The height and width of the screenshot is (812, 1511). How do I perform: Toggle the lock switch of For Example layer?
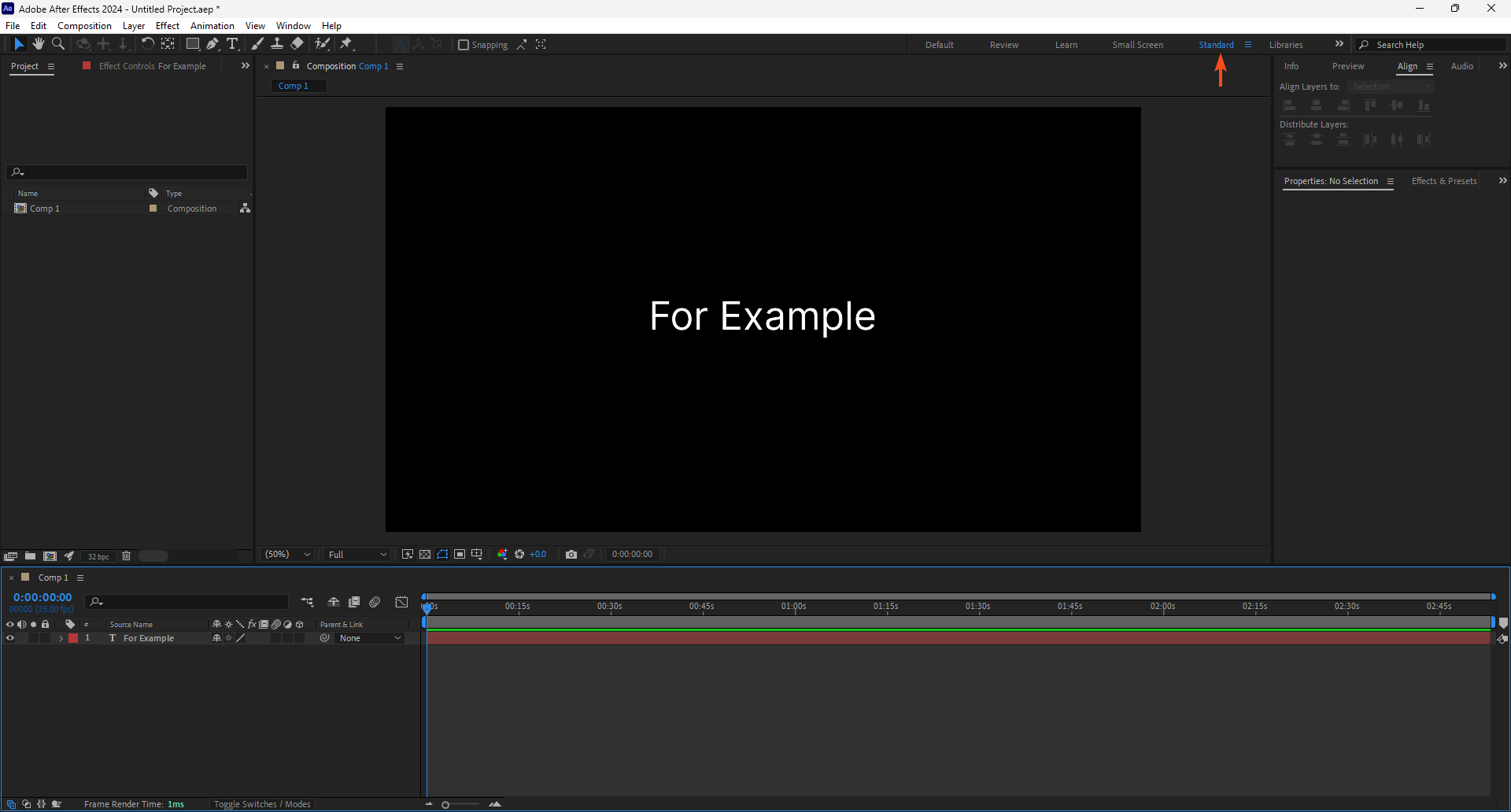pos(46,638)
